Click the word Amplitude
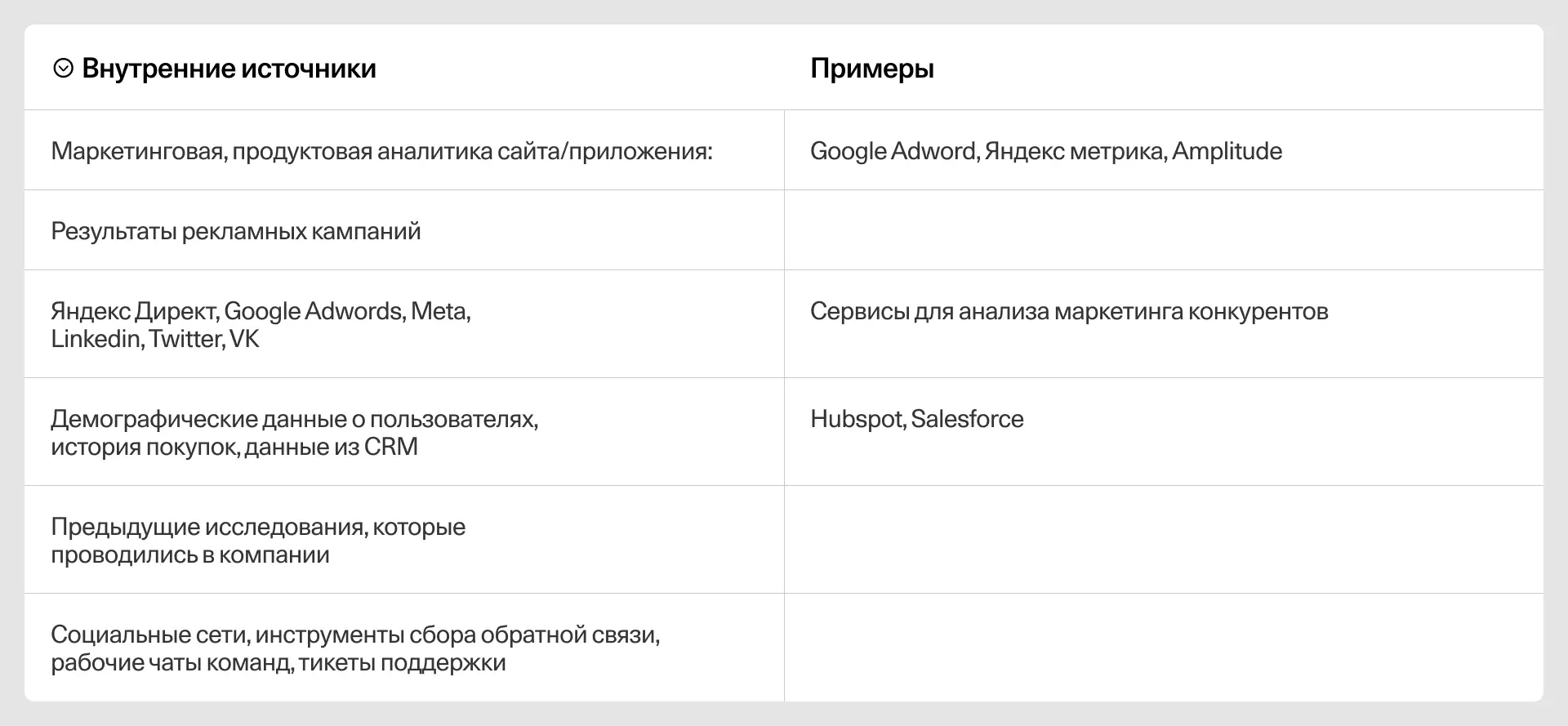The width and height of the screenshot is (1568, 726). (x=1227, y=151)
